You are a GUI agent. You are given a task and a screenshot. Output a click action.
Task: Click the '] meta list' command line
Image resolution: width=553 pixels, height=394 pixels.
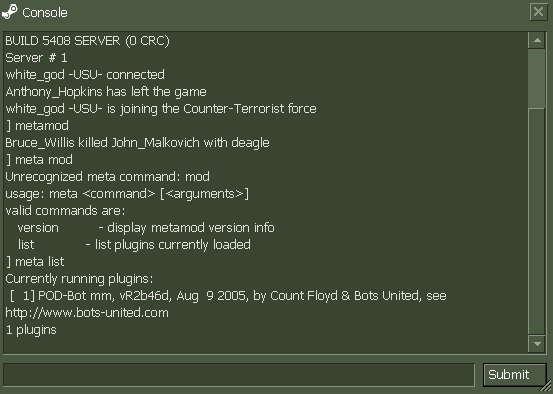pos(35,262)
